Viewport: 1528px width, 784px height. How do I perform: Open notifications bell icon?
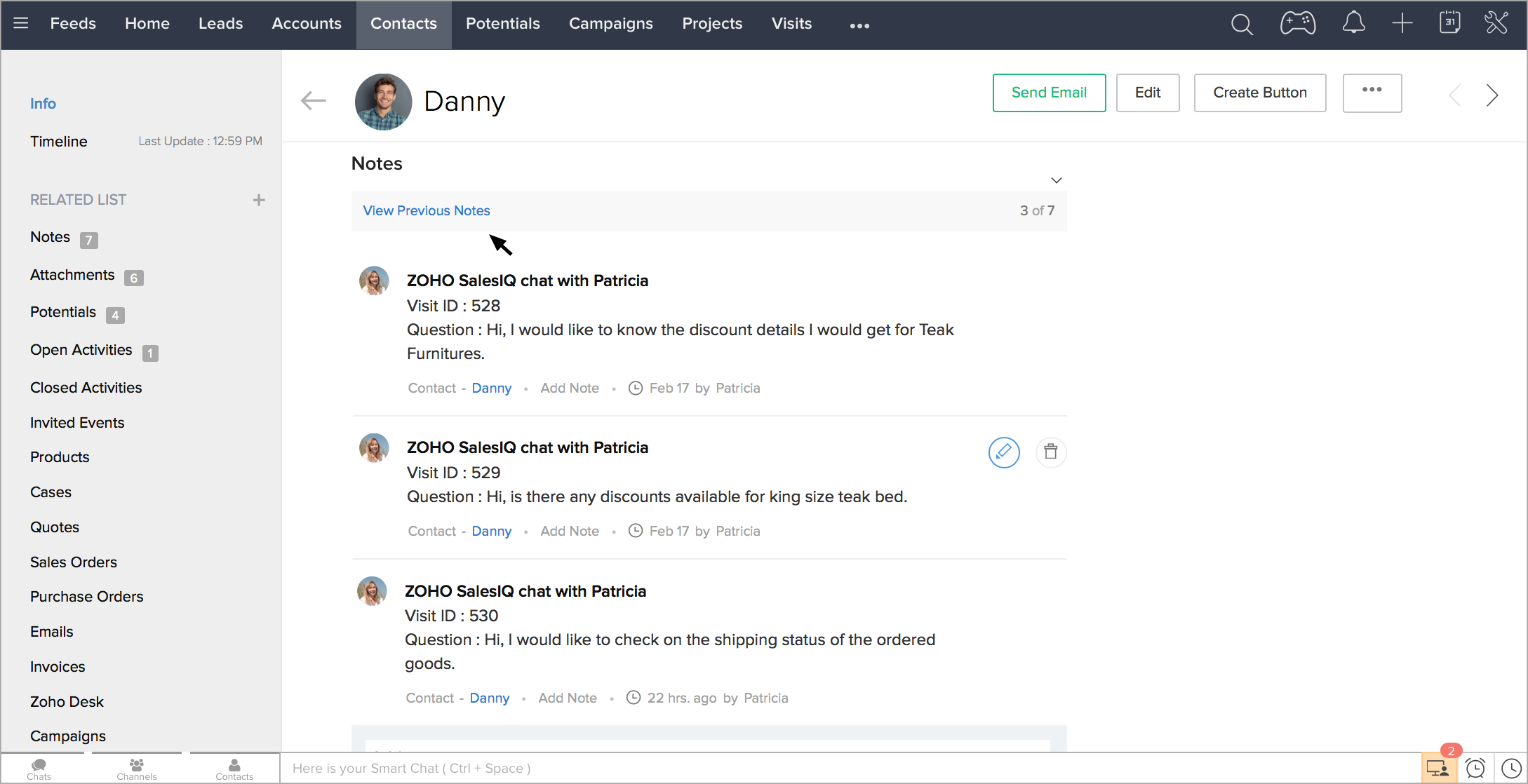click(x=1353, y=23)
